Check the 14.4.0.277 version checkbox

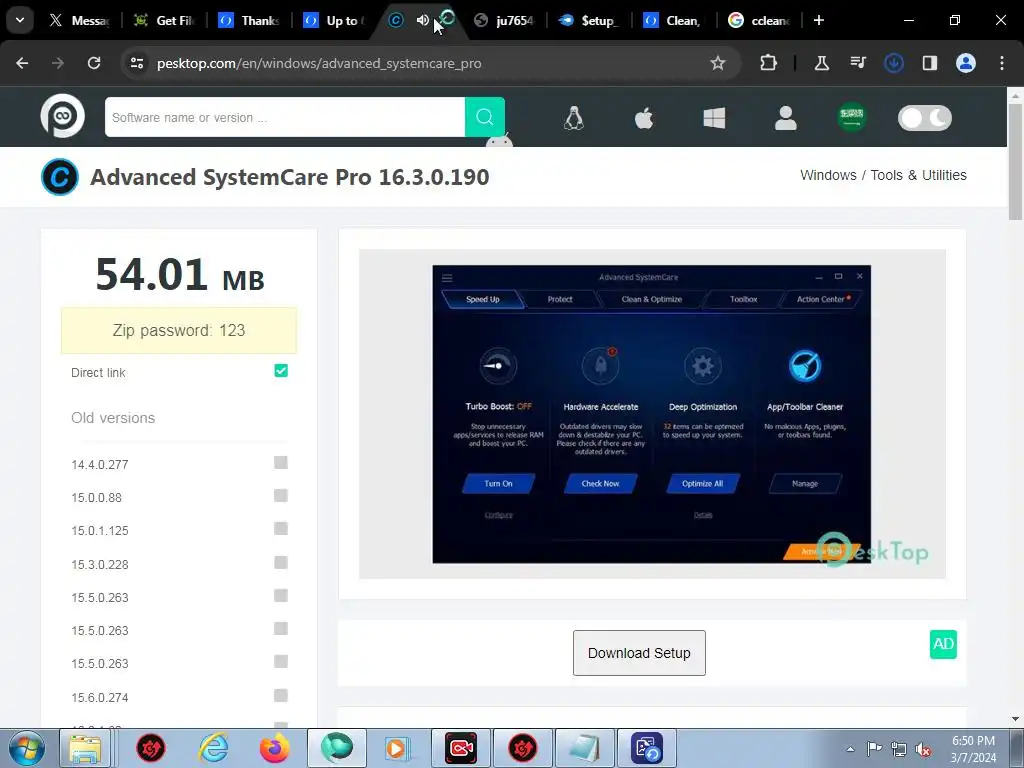pyautogui.click(x=281, y=463)
